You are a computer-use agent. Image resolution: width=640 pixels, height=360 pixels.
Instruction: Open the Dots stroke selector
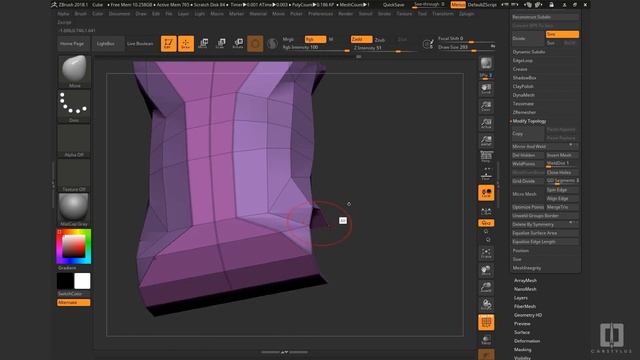tap(74, 106)
